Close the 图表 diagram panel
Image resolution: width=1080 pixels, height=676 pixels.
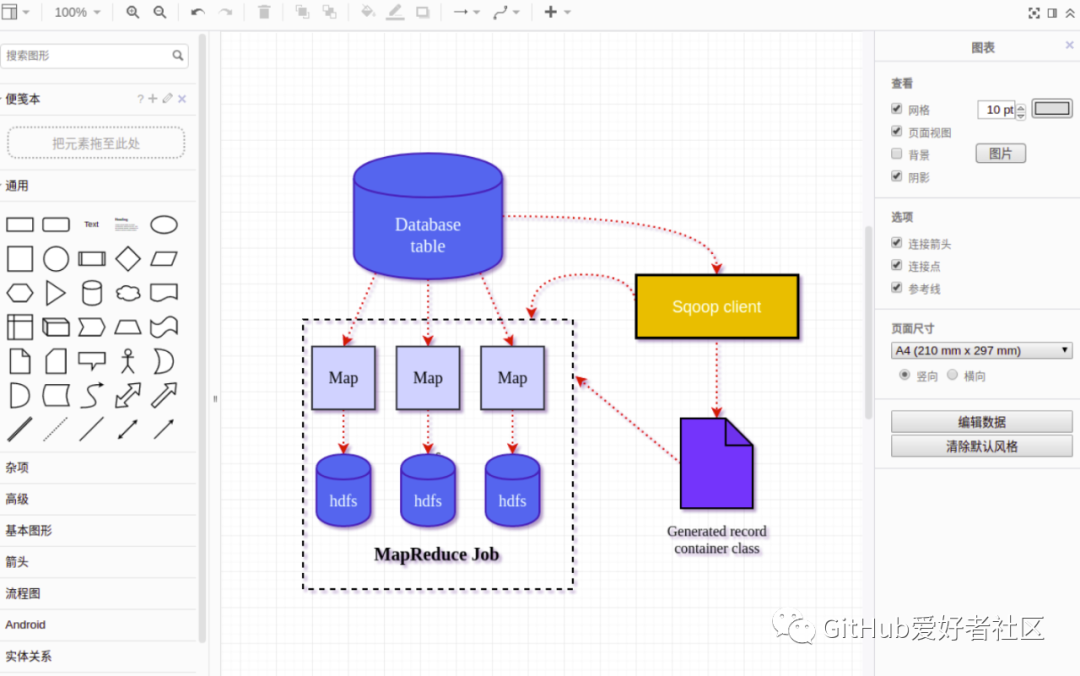point(1069,45)
